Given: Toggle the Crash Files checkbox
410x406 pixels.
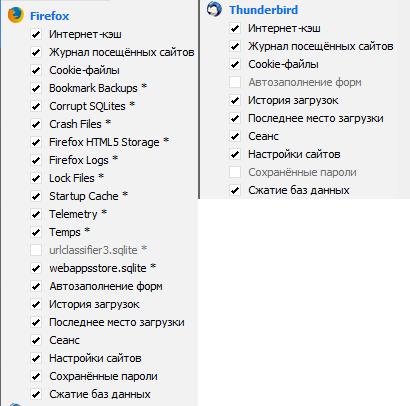Looking at the screenshot, I should pos(36,124).
